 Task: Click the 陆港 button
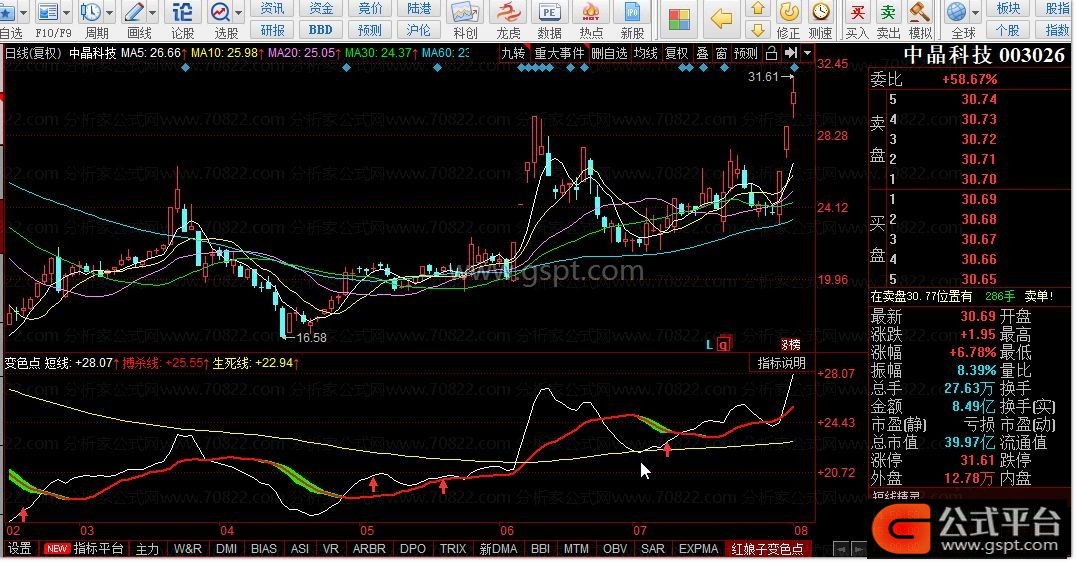[x=419, y=8]
